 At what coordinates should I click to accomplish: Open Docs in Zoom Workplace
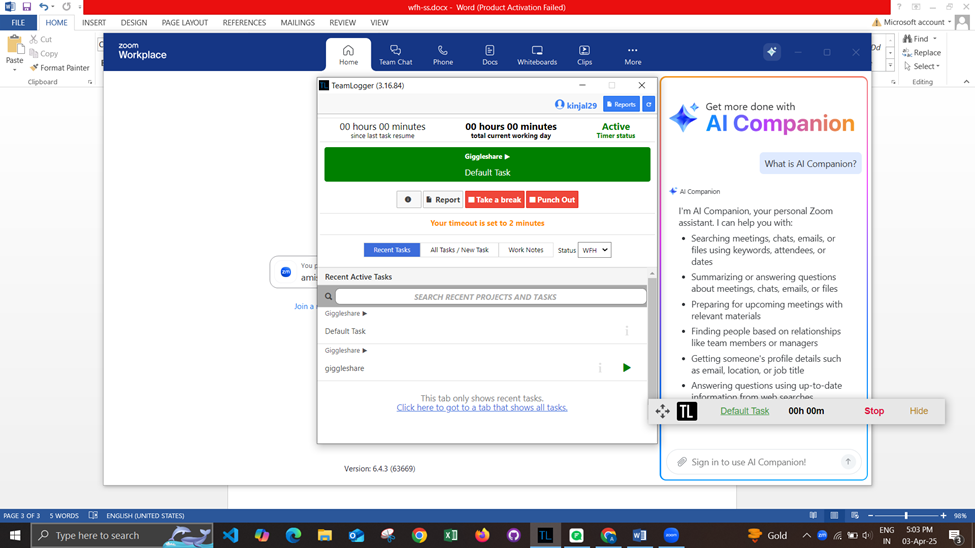490,55
